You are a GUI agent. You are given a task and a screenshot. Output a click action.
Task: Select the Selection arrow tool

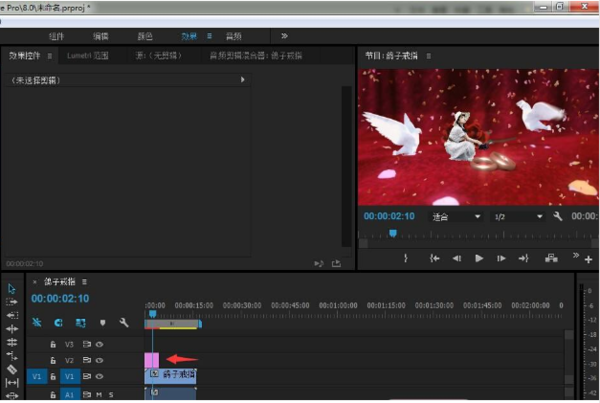[x=12, y=288]
